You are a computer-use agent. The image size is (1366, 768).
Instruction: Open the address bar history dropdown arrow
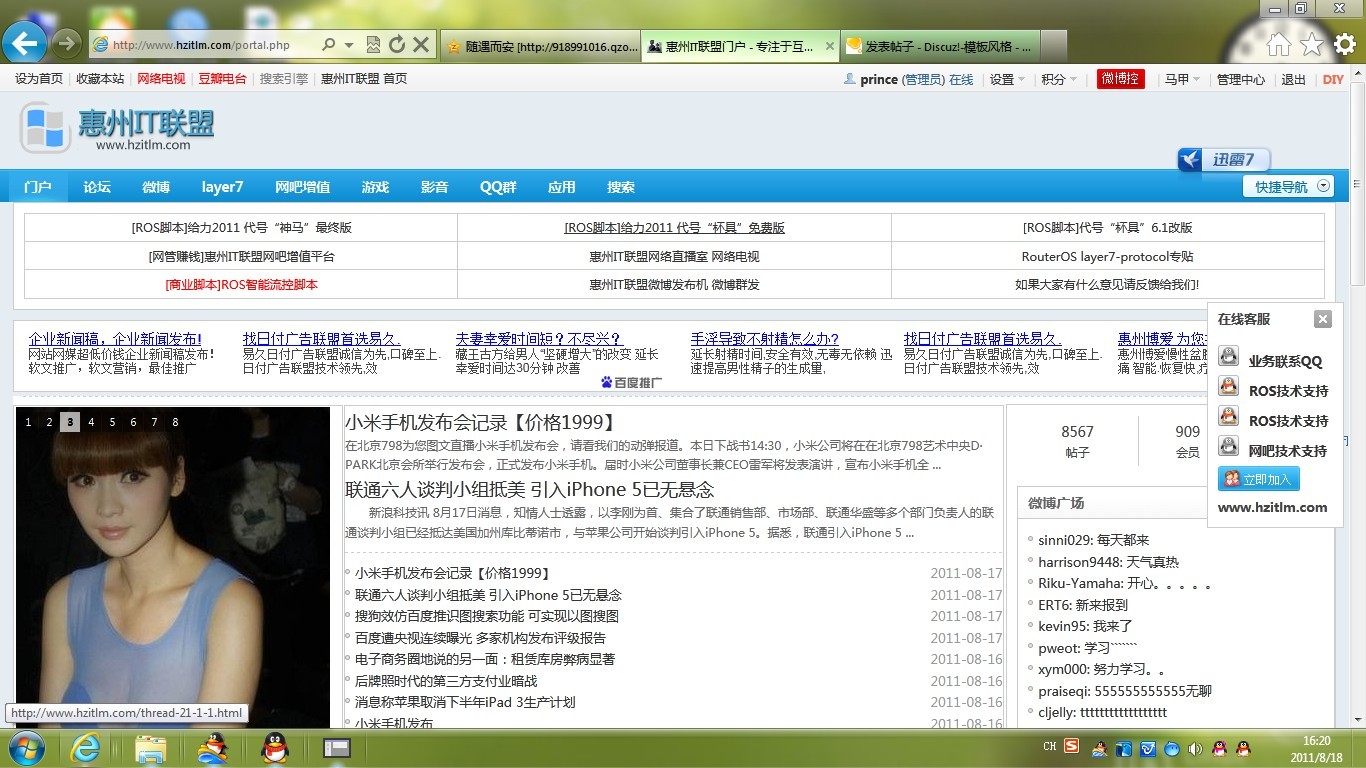[x=349, y=45]
